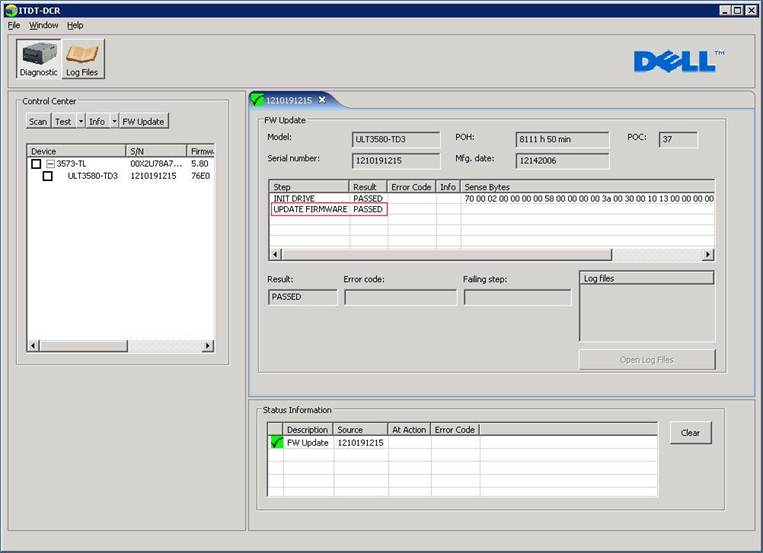Open the Window menu
This screenshot has width=763, height=553.
tap(43, 25)
